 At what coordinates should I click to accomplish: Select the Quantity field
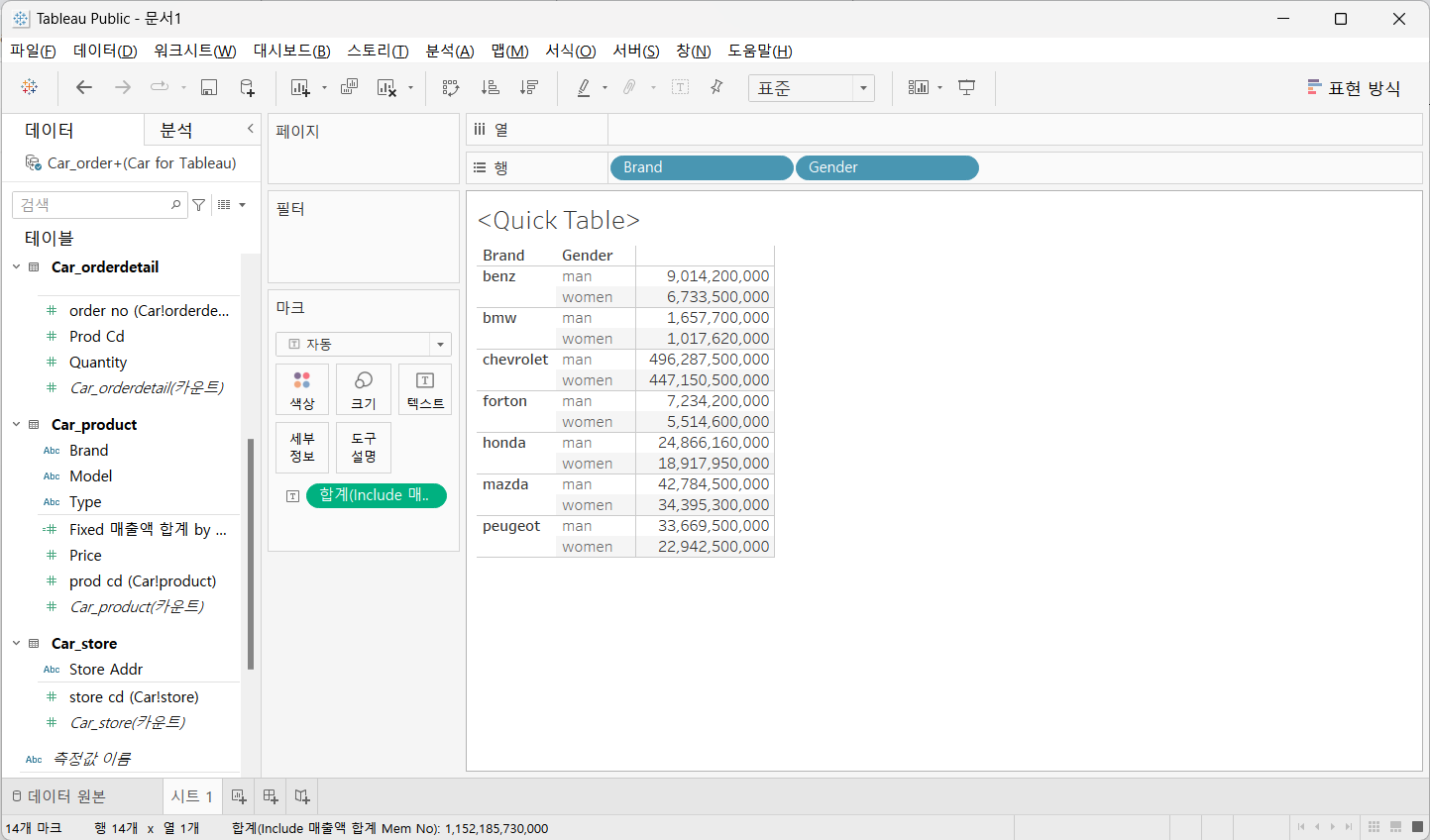[98, 363]
